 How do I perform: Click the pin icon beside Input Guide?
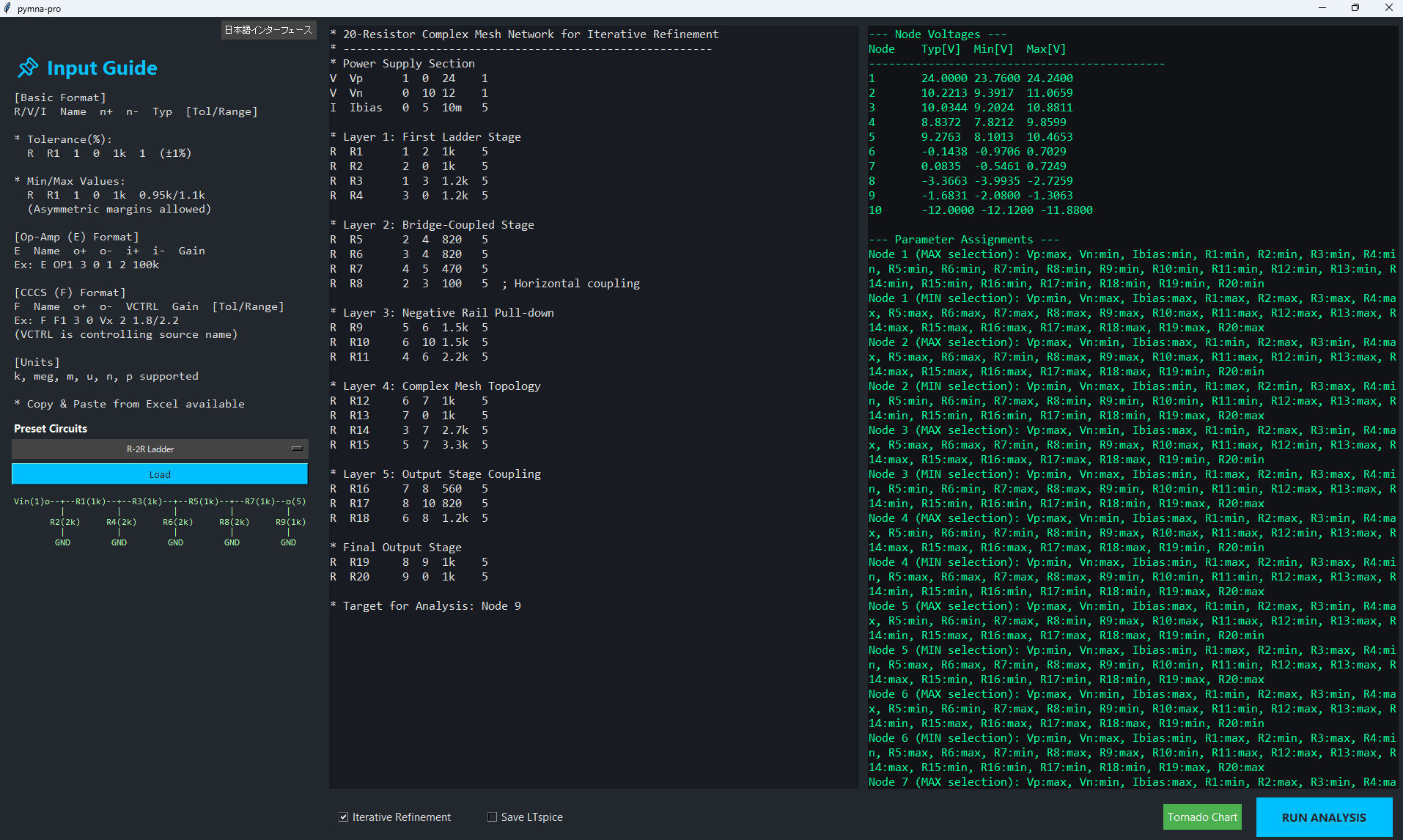coord(28,67)
